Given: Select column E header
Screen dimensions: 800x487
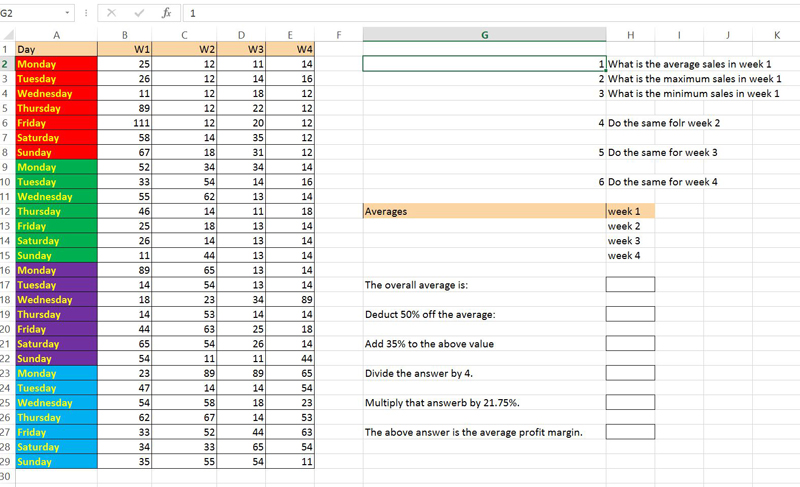Looking at the screenshot, I should (290, 35).
